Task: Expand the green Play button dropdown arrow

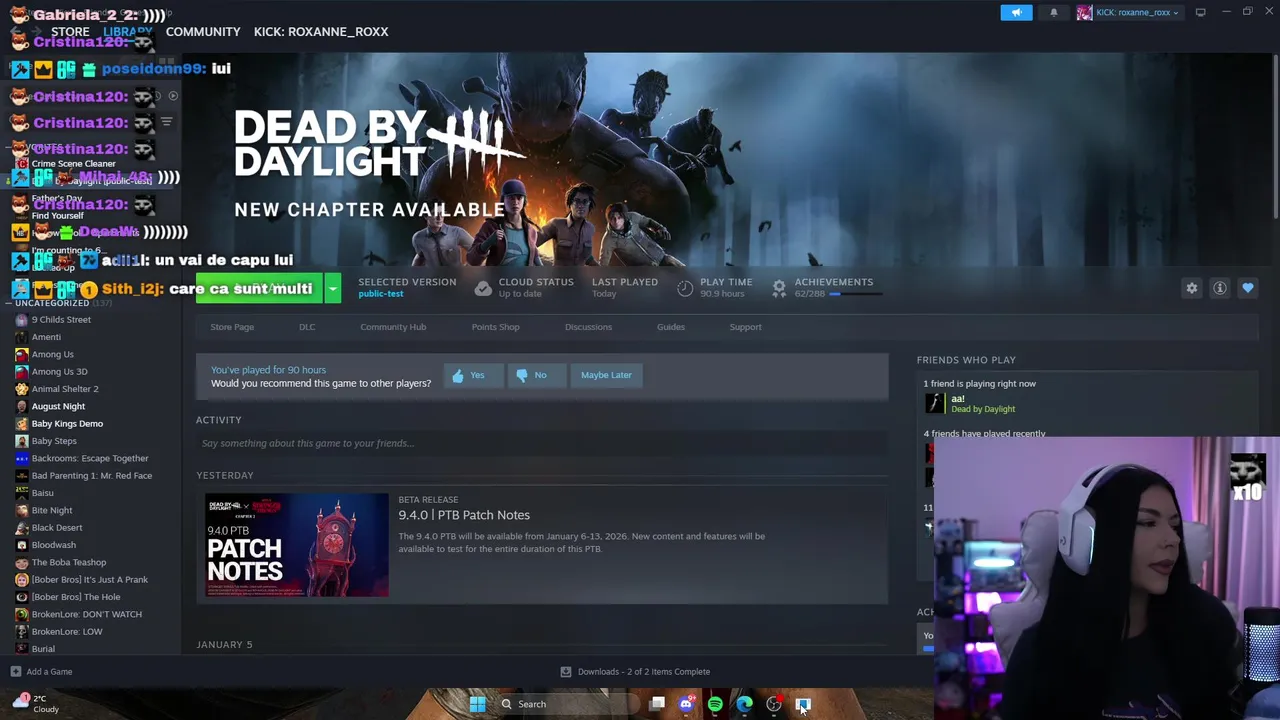Action: click(333, 288)
